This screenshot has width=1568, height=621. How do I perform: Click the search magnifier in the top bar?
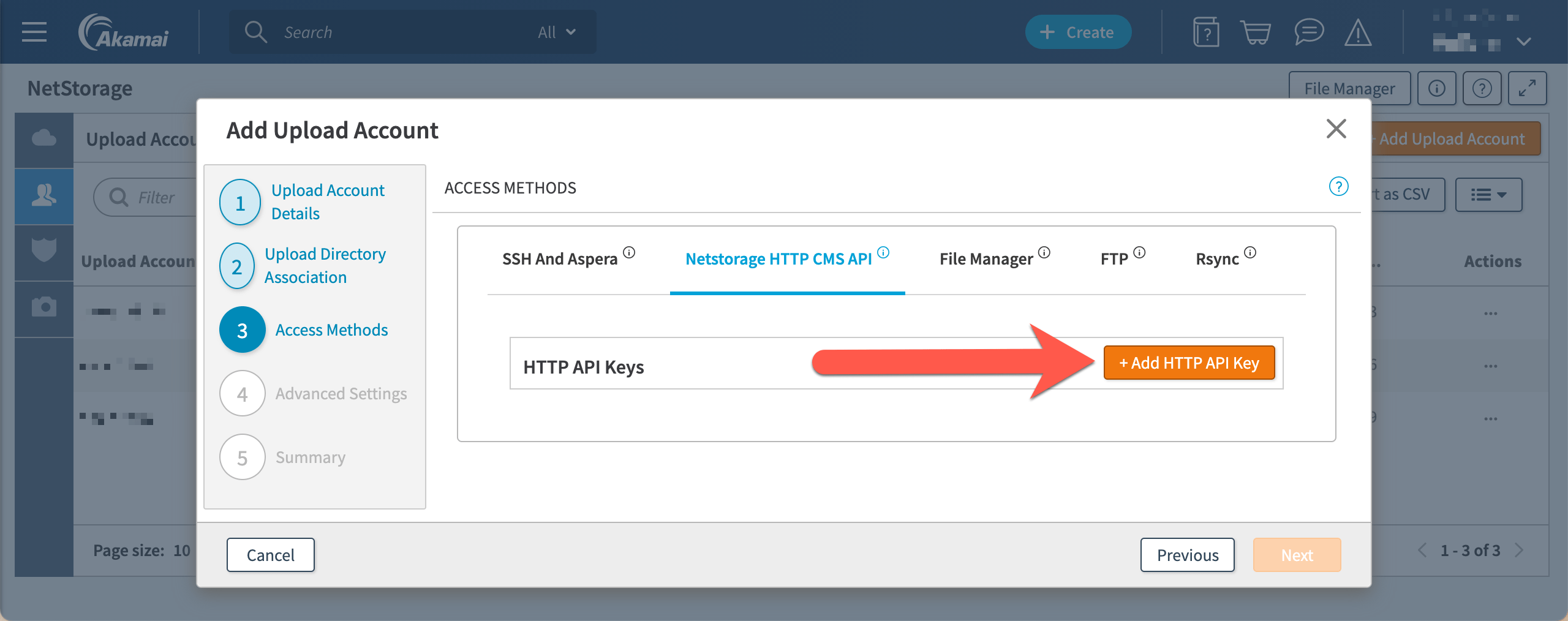point(255,32)
